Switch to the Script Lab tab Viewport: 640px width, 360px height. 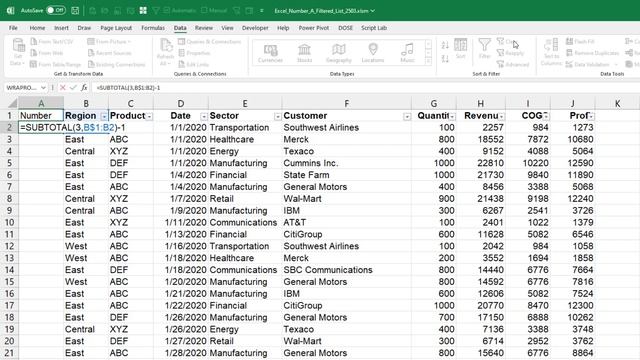tap(374, 28)
